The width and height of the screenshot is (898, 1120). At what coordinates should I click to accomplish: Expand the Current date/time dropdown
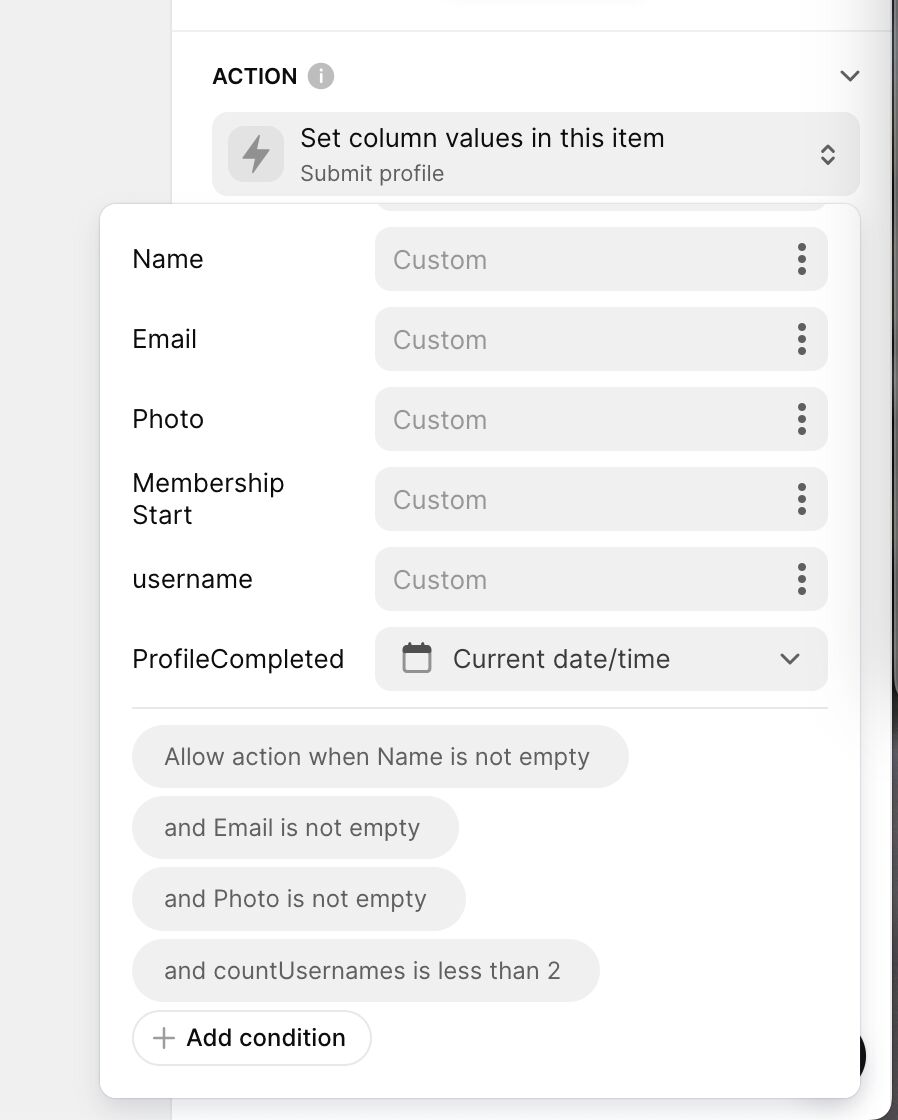click(x=790, y=659)
